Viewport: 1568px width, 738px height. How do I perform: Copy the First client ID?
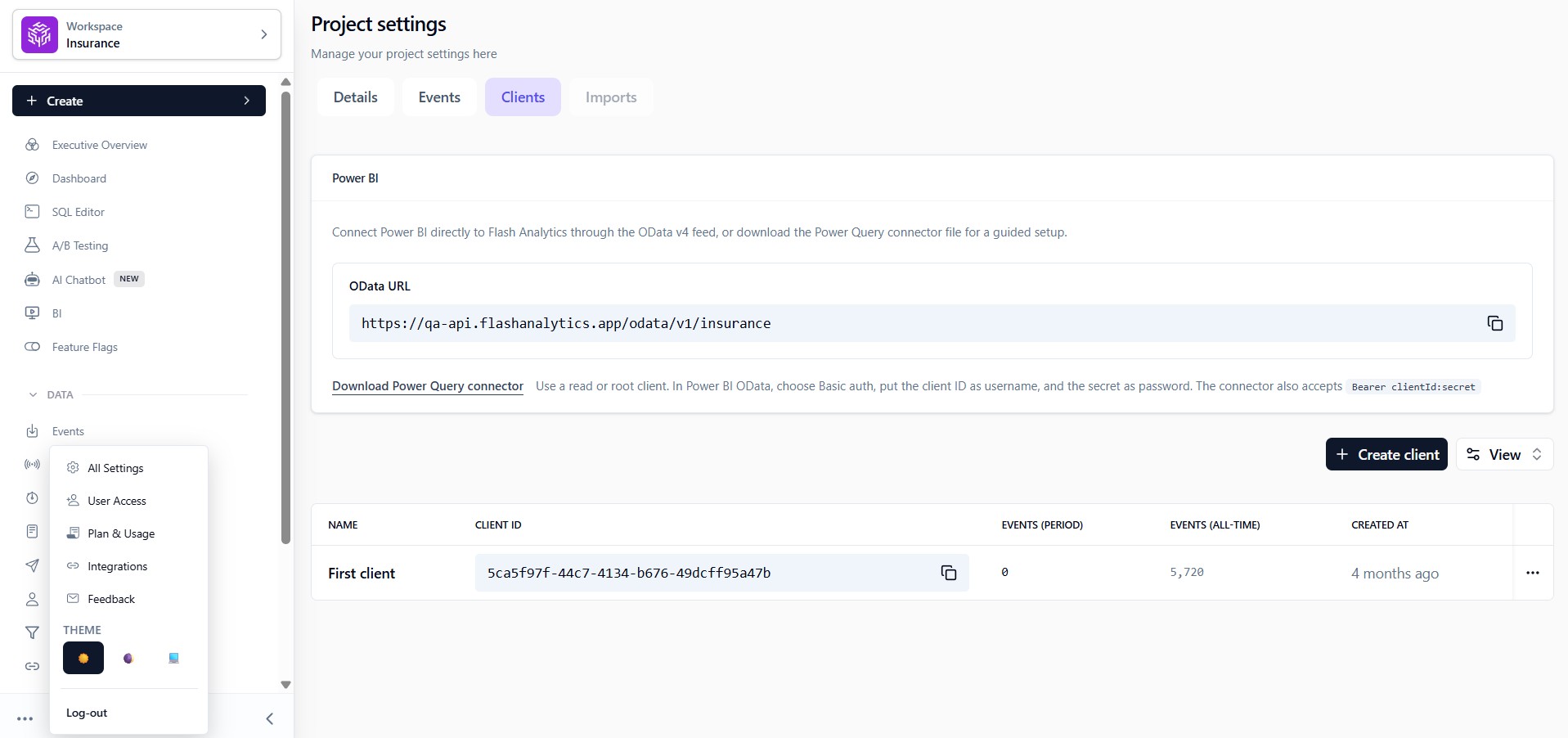click(948, 573)
